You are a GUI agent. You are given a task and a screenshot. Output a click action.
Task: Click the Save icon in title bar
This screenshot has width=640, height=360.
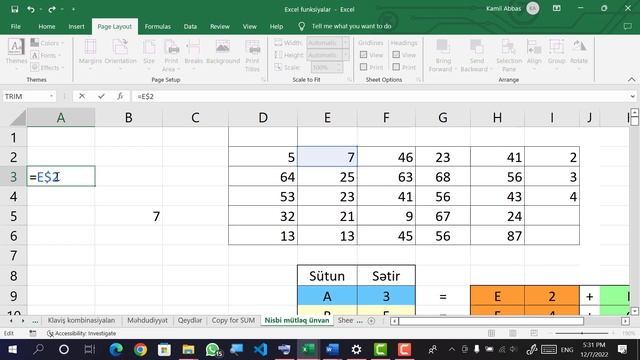tap(15, 9)
